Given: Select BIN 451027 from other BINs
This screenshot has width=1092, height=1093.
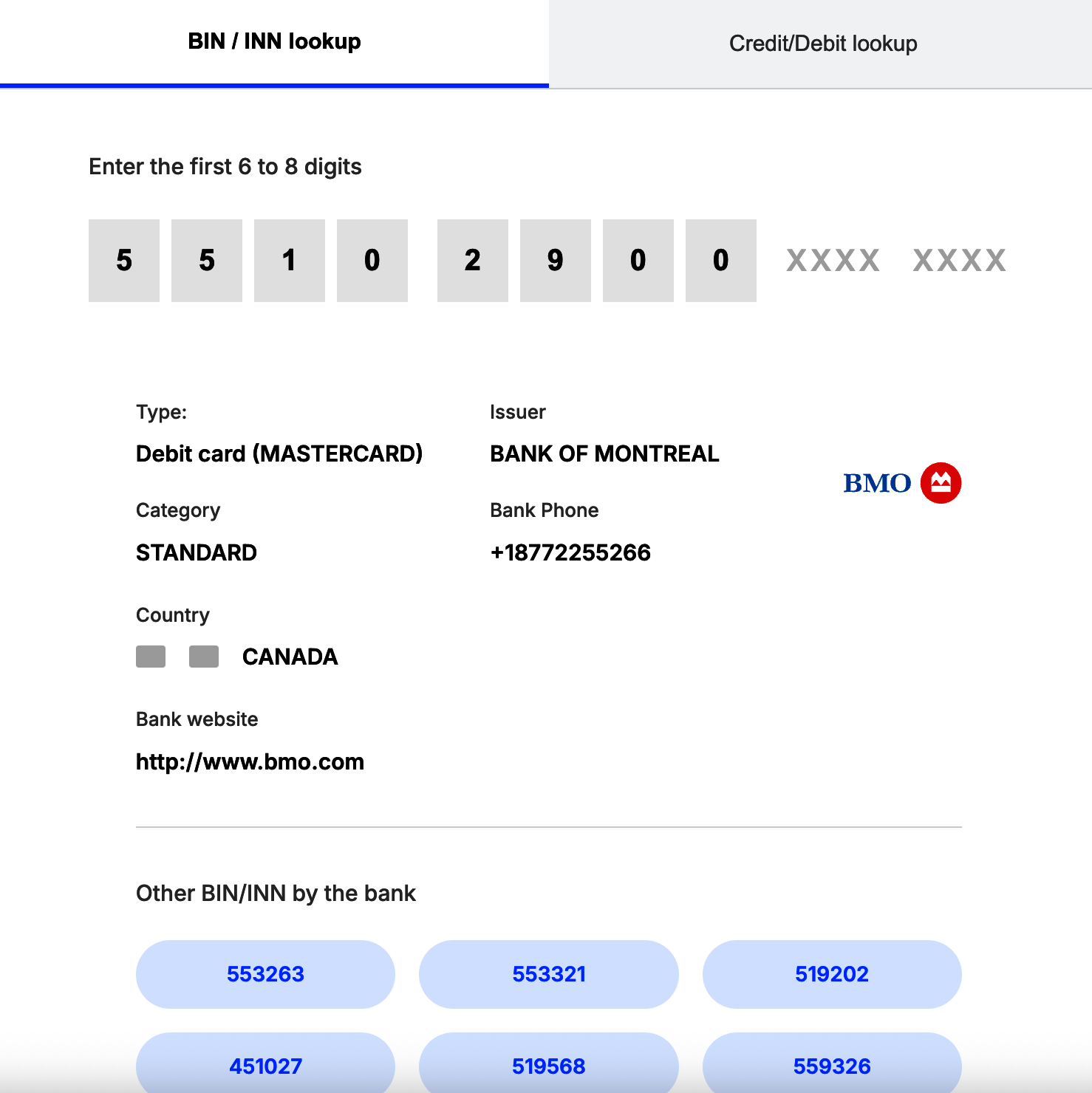Looking at the screenshot, I should (265, 1066).
